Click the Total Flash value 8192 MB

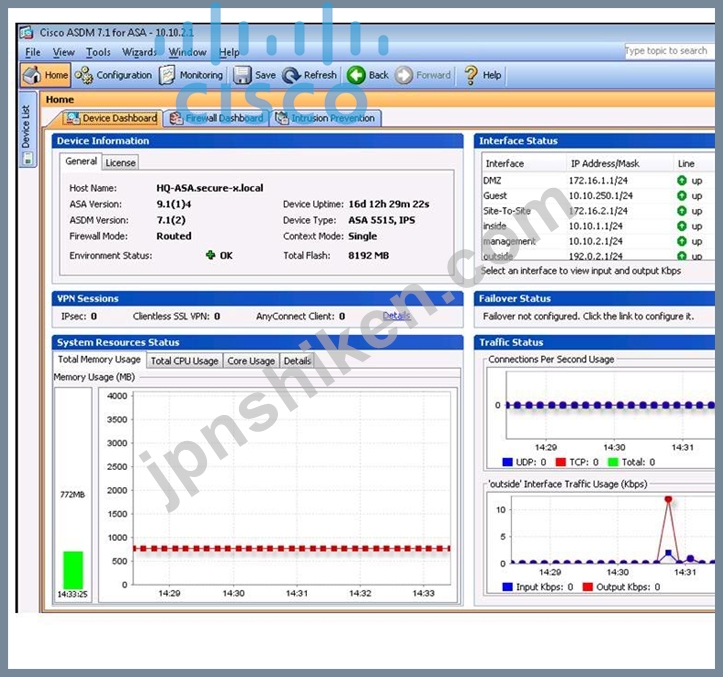tap(368, 255)
